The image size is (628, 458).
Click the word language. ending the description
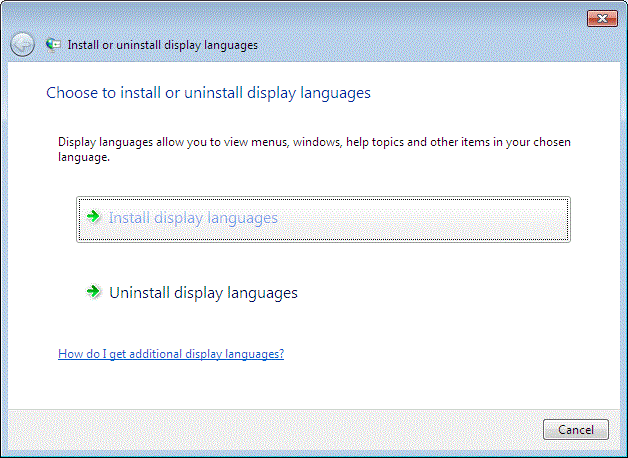coord(84,157)
